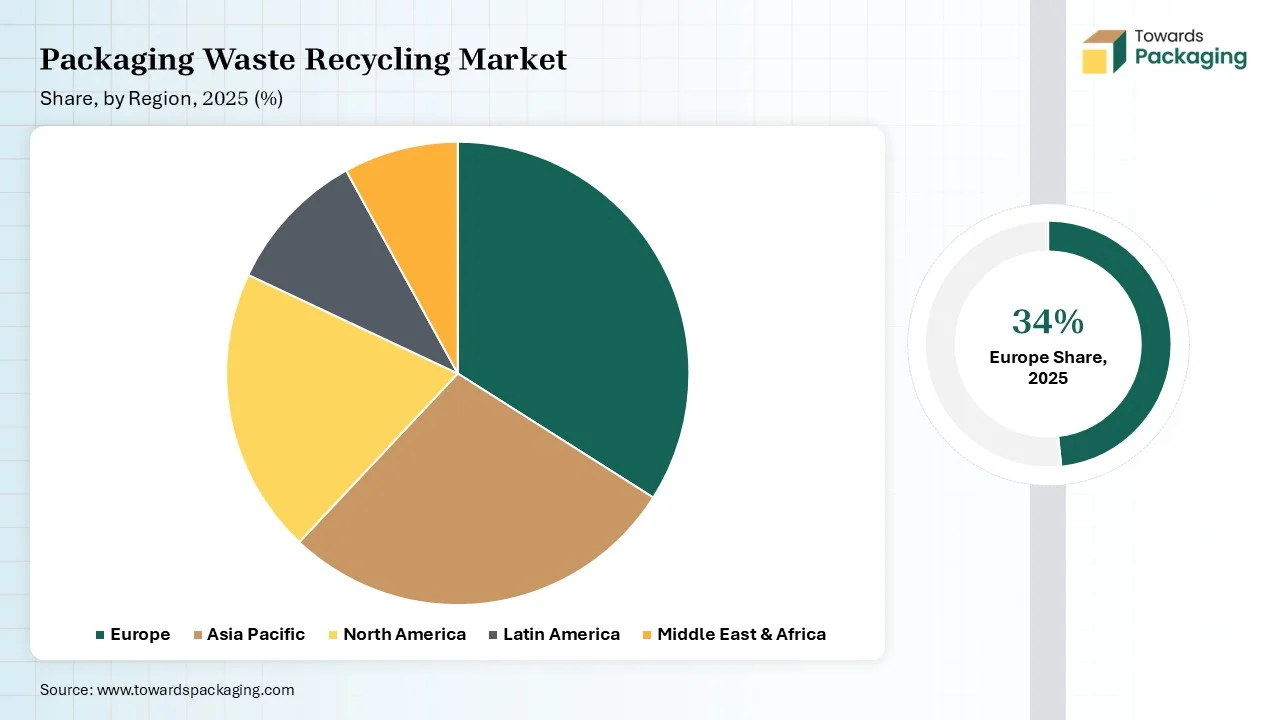Viewport: 1280px width, 720px height.
Task: Select the Asia Pacific legend label
Action: 256,635
